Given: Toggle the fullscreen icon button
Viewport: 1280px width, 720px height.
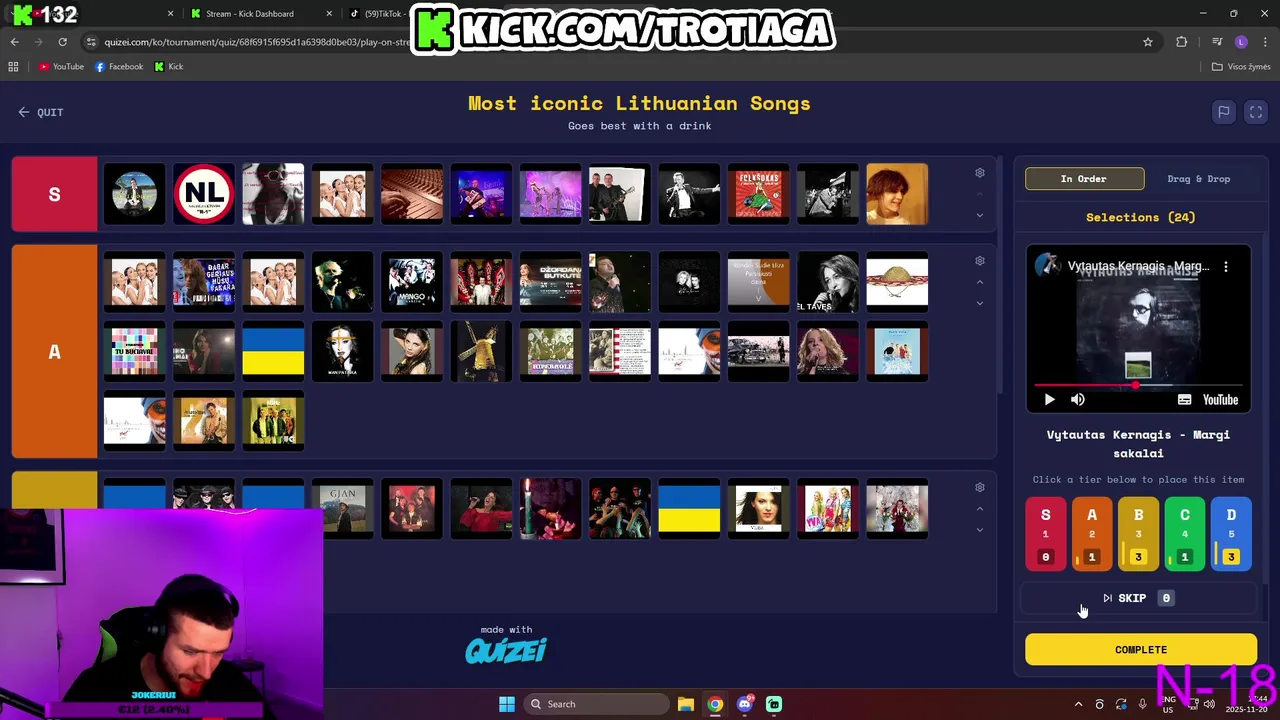Looking at the screenshot, I should pos(1256,112).
